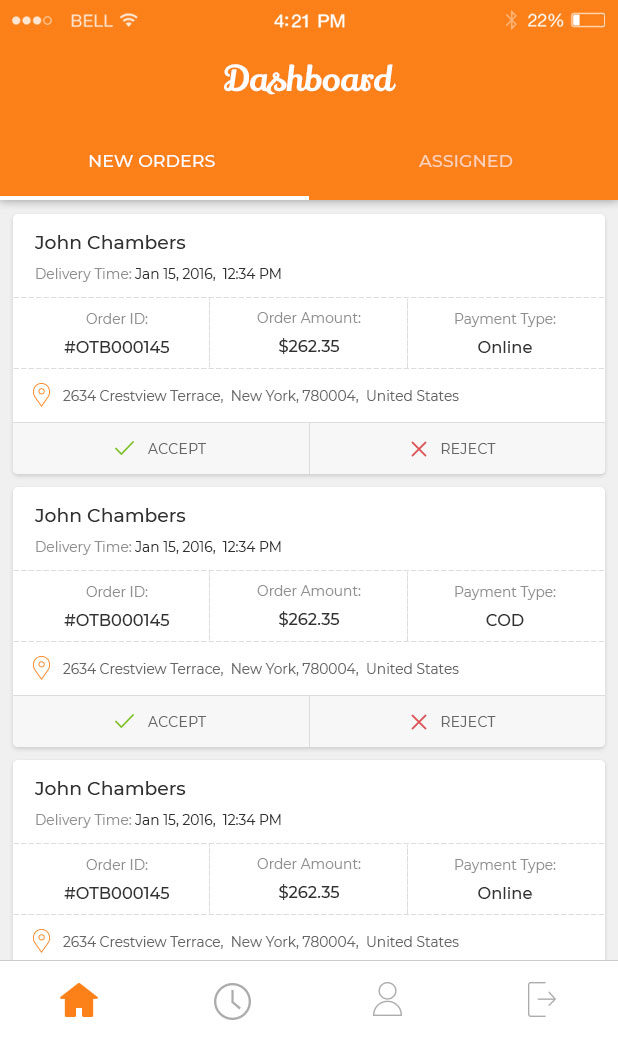Open order history clock icon
This screenshot has width=618, height=1040.
coord(232,1001)
